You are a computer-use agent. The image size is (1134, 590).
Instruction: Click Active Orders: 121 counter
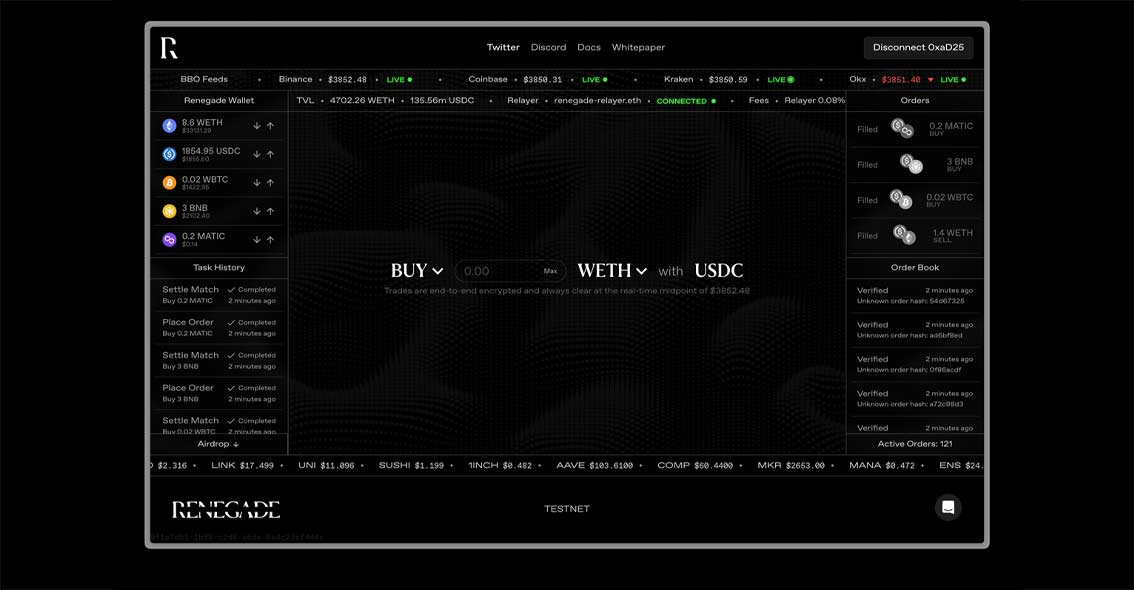[x=915, y=444]
